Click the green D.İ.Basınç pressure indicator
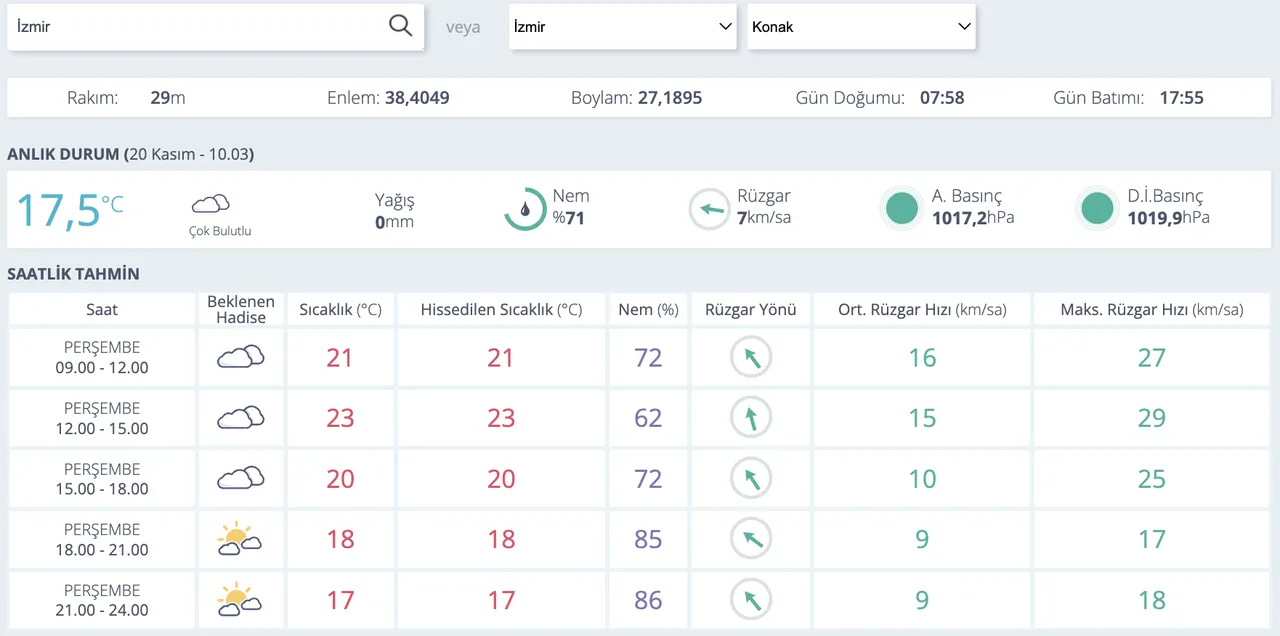1280x636 pixels. [1097, 208]
